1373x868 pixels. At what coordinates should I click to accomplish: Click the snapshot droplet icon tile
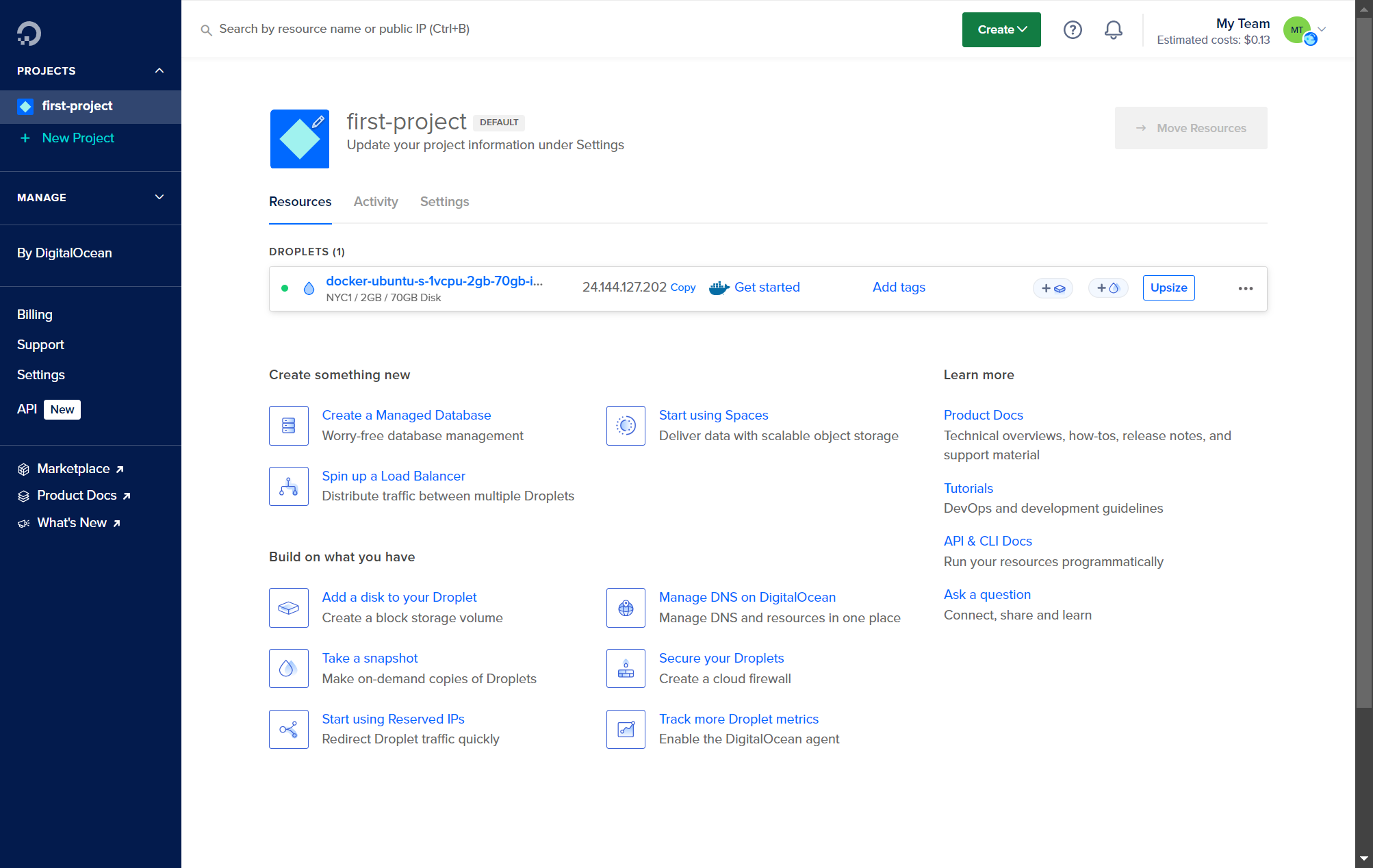point(289,668)
